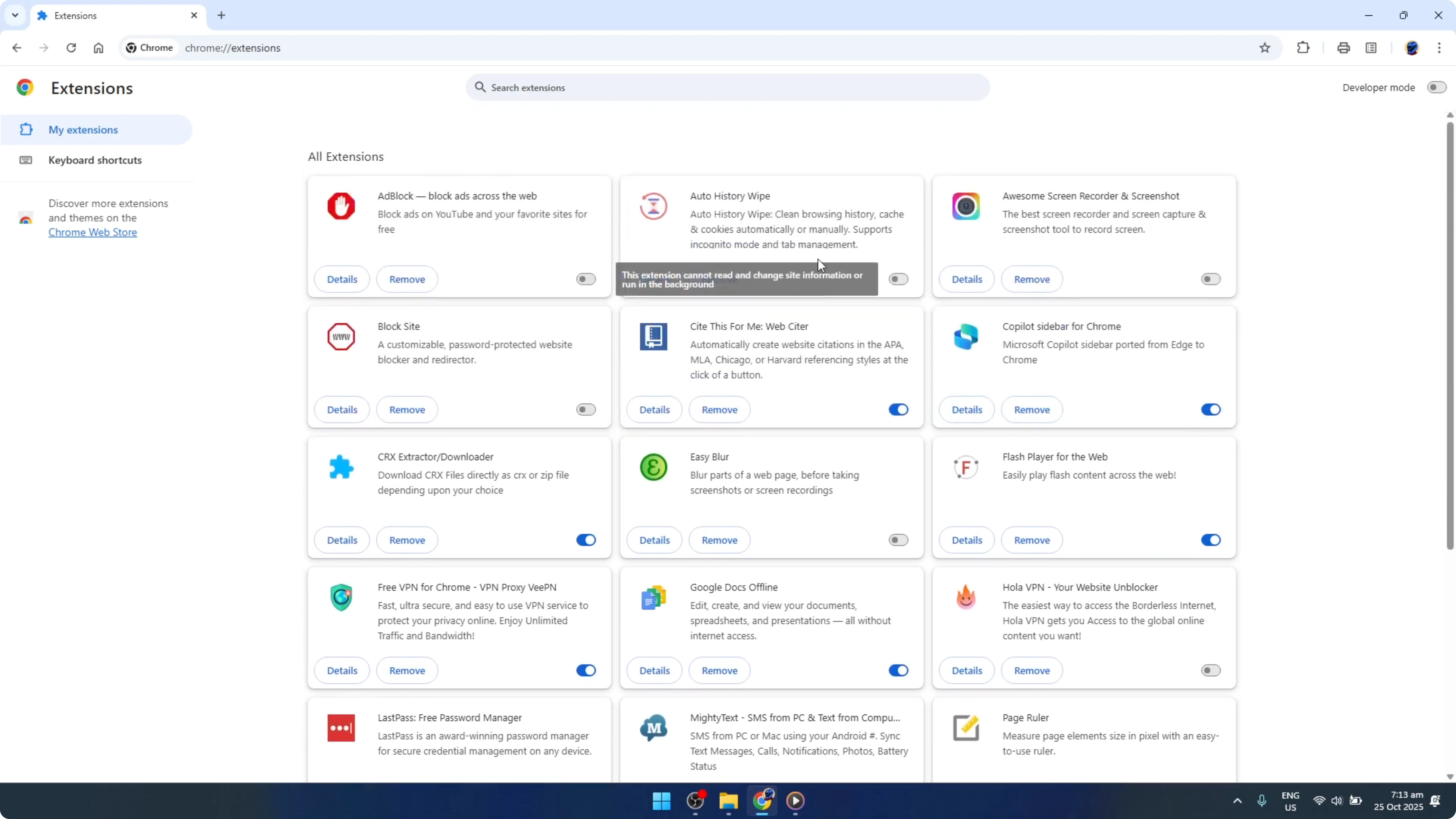Enable Developer mode

click(1436, 87)
